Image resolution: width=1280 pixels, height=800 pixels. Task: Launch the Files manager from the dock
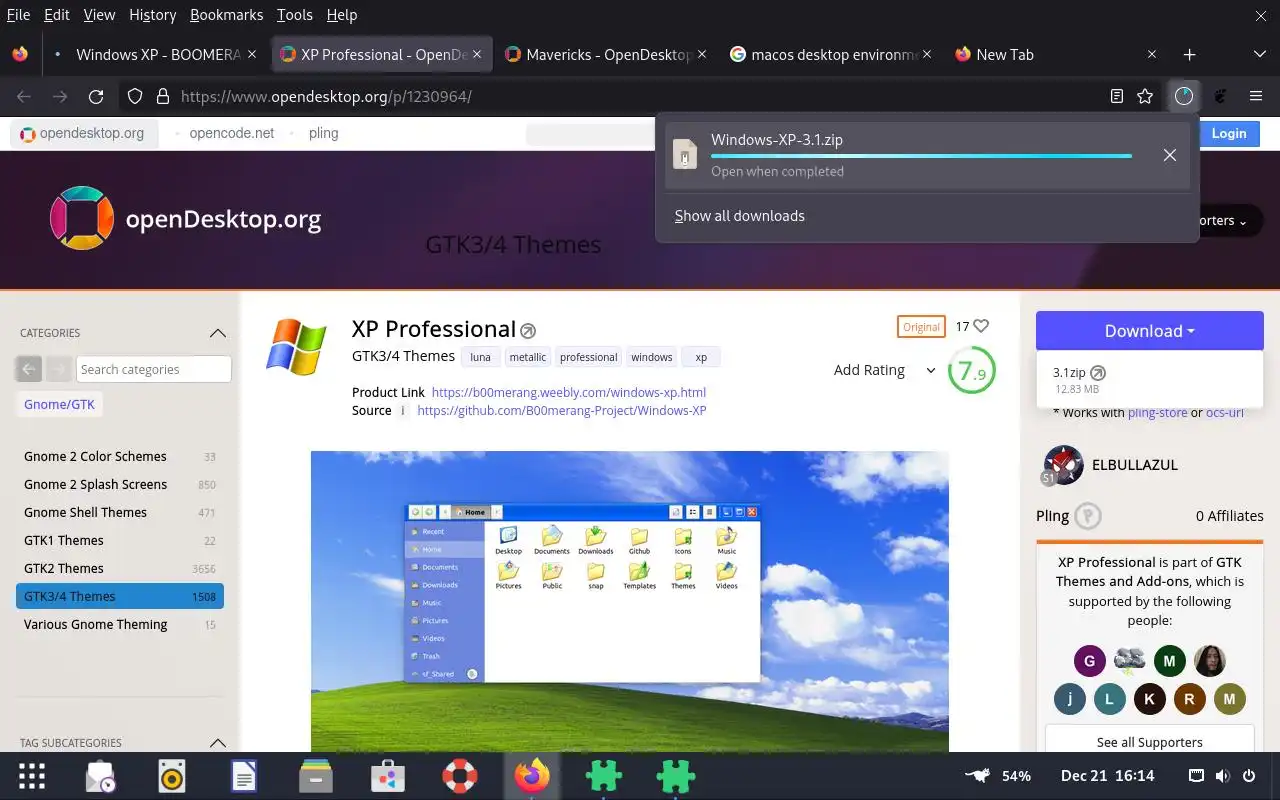pyautogui.click(x=316, y=776)
